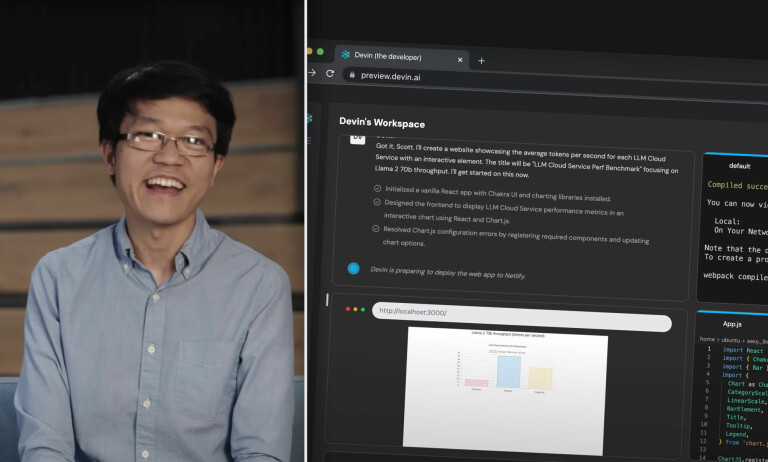The width and height of the screenshot is (768, 462).
Task: Open a new browser tab with plus
Action: pos(481,61)
